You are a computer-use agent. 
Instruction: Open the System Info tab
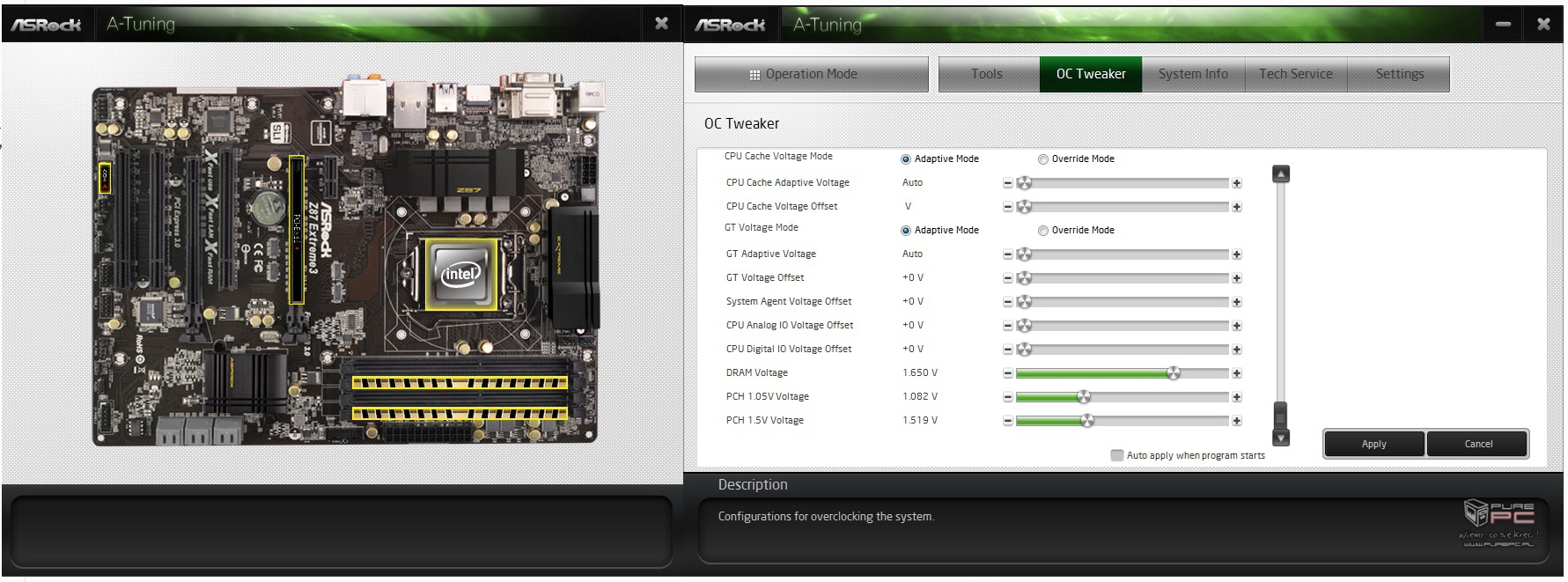[x=1193, y=74]
